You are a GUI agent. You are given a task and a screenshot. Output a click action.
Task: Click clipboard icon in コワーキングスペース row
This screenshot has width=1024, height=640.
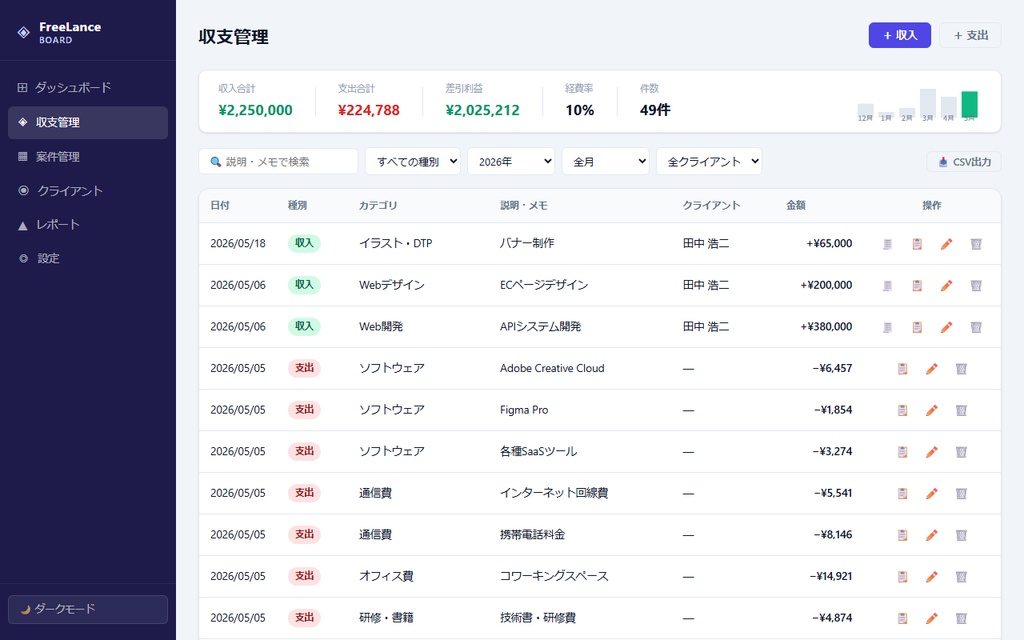point(903,577)
